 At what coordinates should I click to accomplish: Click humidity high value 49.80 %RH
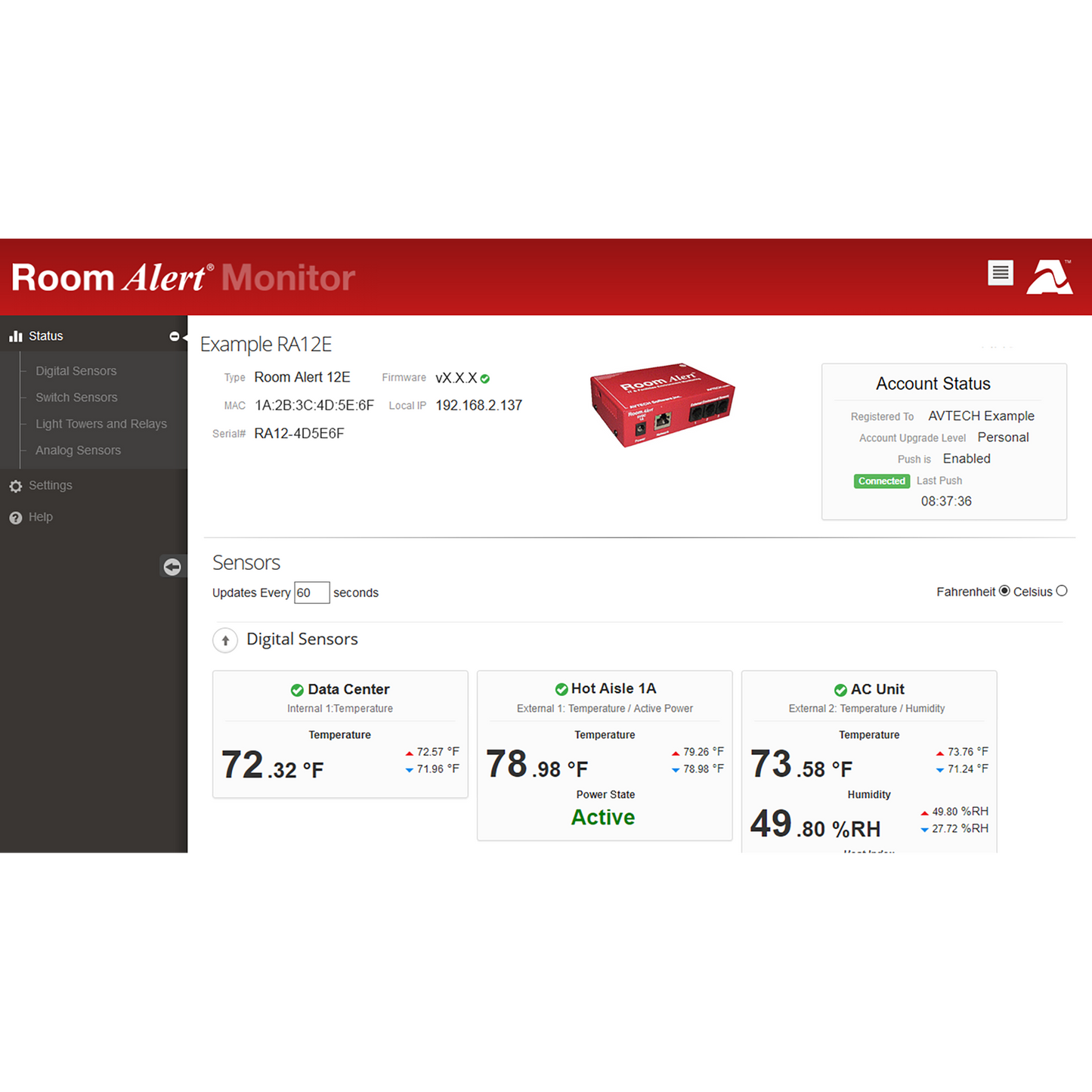click(960, 812)
